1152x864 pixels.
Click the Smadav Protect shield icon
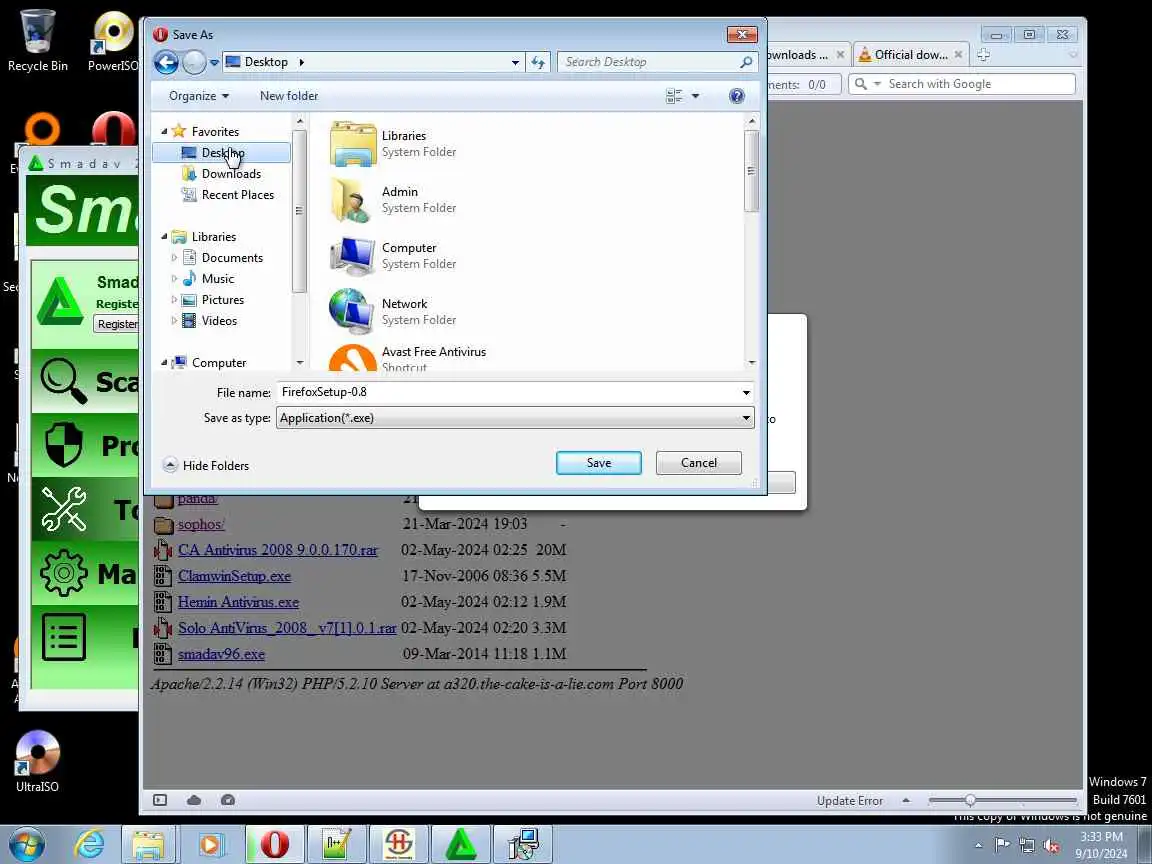tap(63, 445)
